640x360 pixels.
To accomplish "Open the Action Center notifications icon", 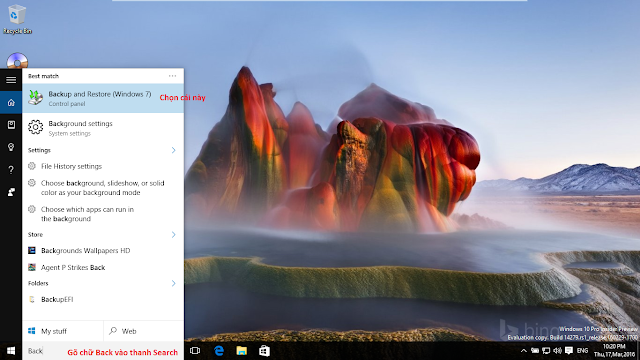I will [569, 351].
